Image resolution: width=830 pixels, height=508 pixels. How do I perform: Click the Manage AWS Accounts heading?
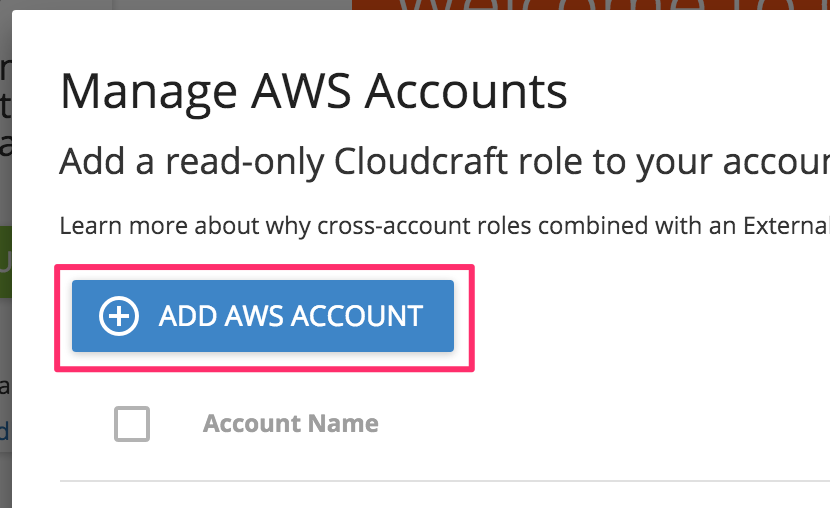pos(314,92)
